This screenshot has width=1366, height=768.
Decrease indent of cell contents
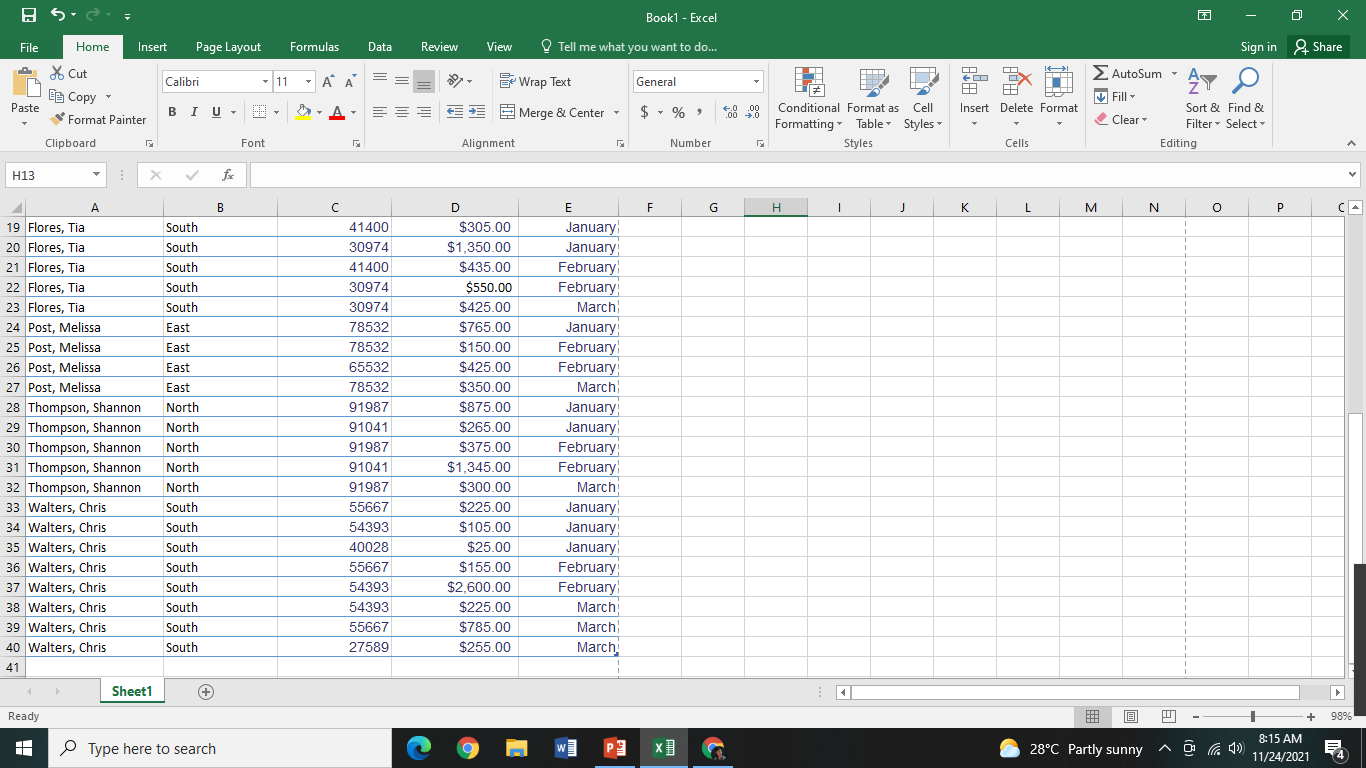[x=453, y=113]
